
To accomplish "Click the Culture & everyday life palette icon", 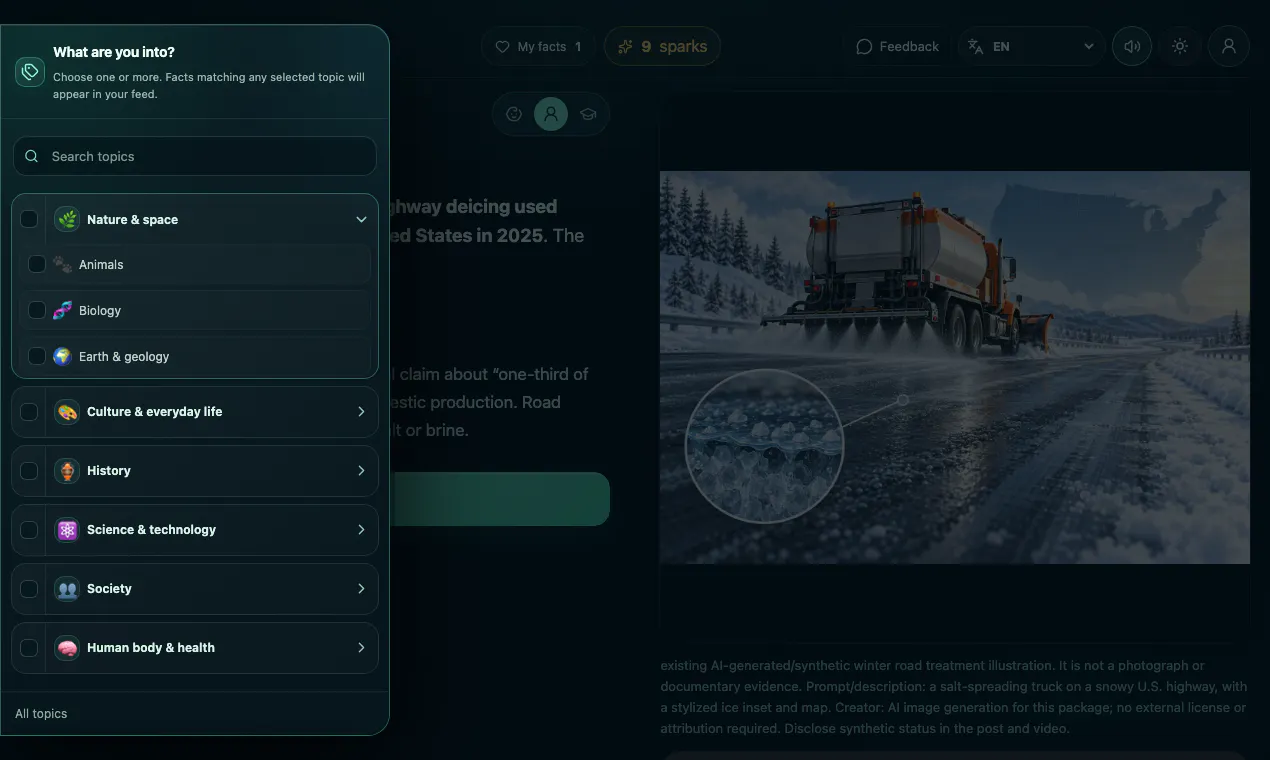I will [67, 412].
